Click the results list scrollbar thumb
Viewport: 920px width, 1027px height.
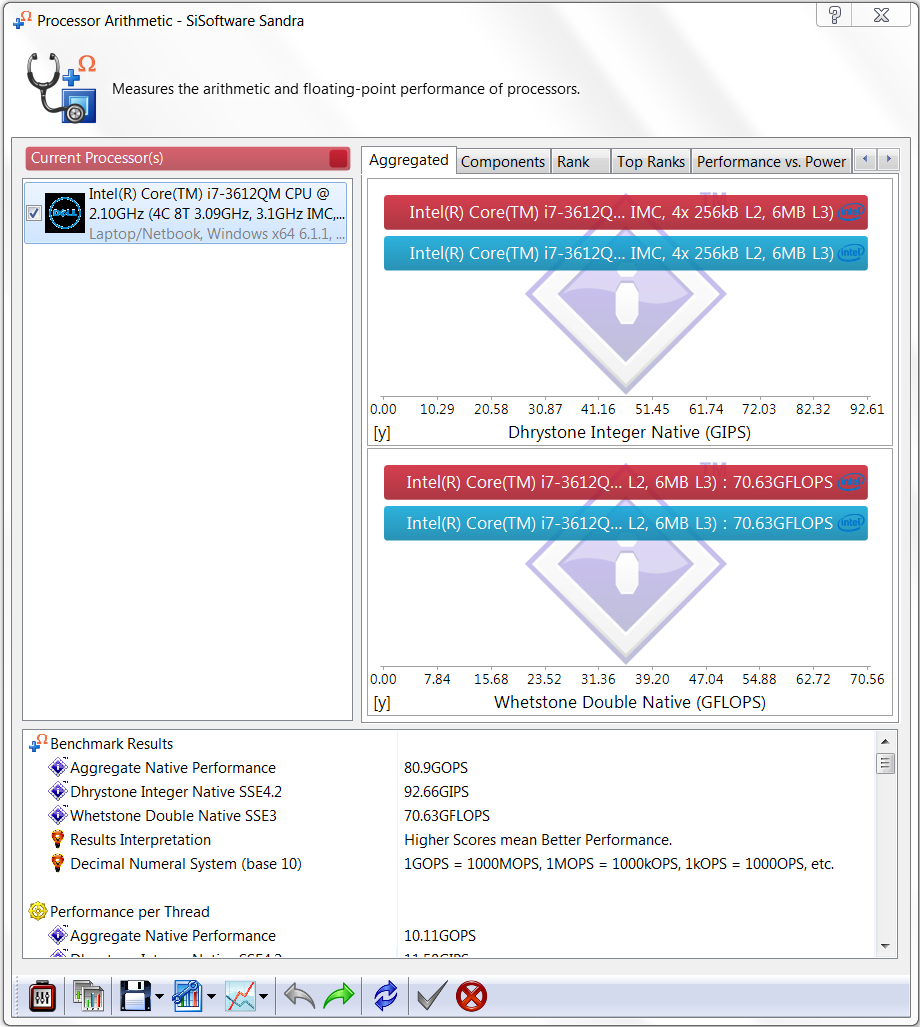[885, 763]
